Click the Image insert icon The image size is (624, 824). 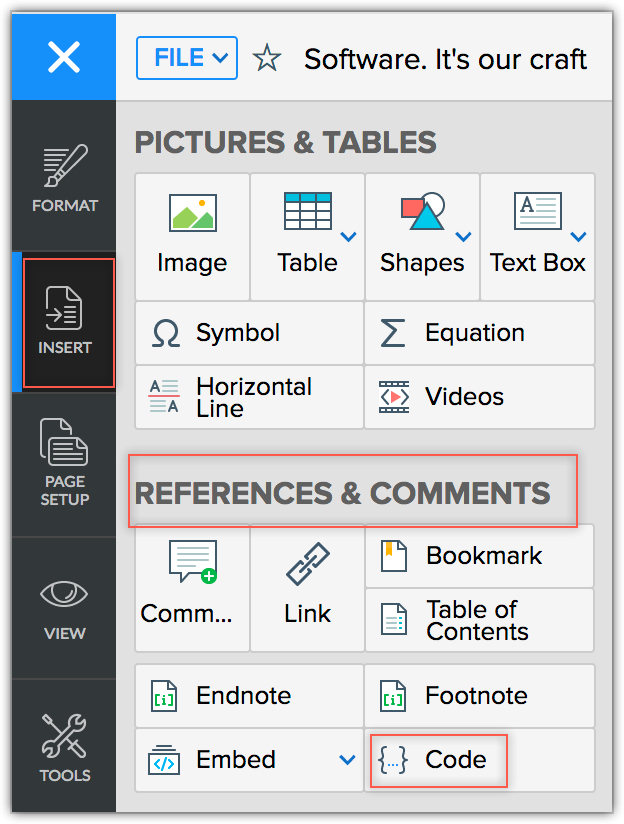(192, 213)
